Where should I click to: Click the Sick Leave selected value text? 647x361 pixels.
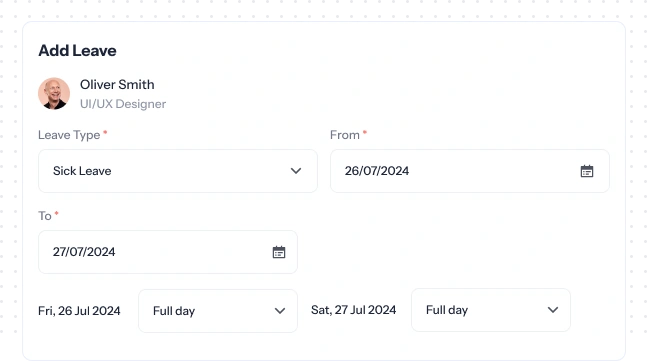[82, 171]
